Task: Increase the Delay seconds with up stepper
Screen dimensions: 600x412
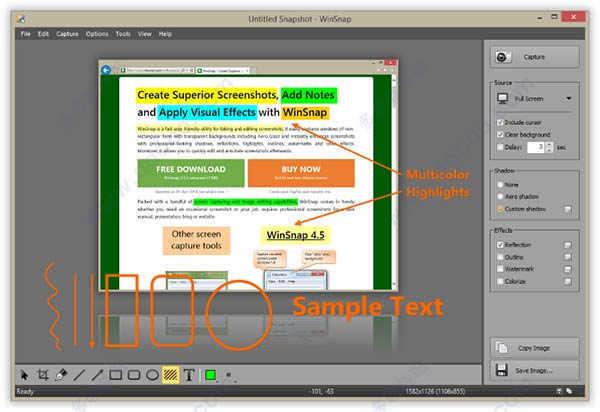Action: pos(549,145)
